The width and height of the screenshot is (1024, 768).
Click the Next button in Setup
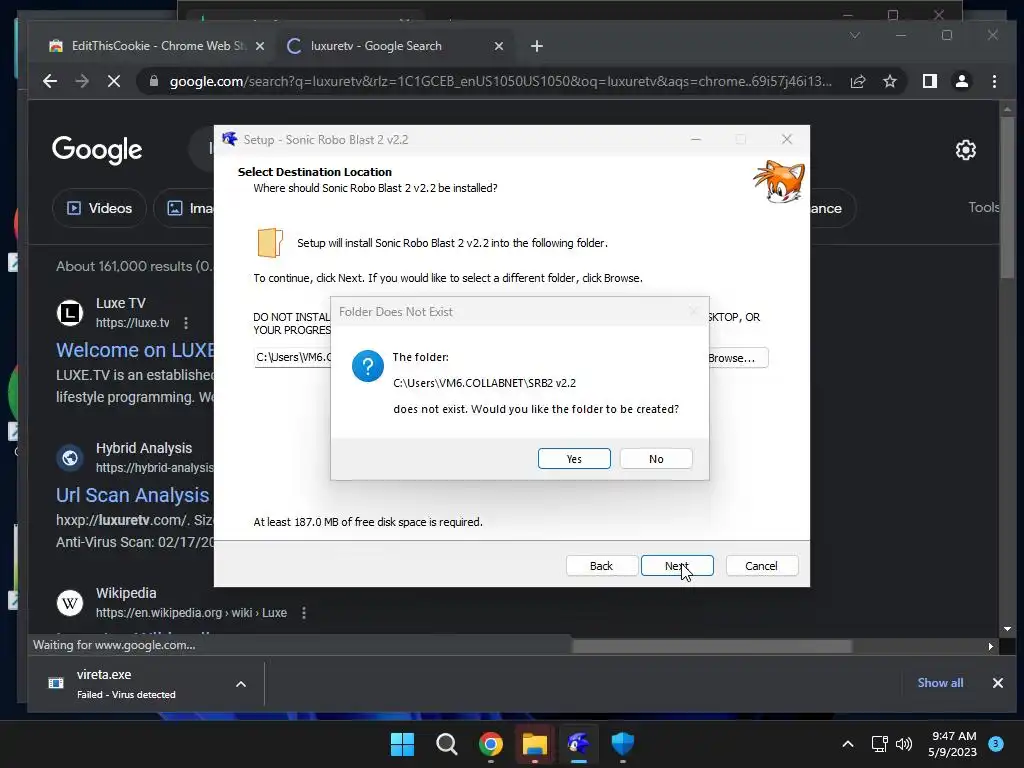[677, 566]
